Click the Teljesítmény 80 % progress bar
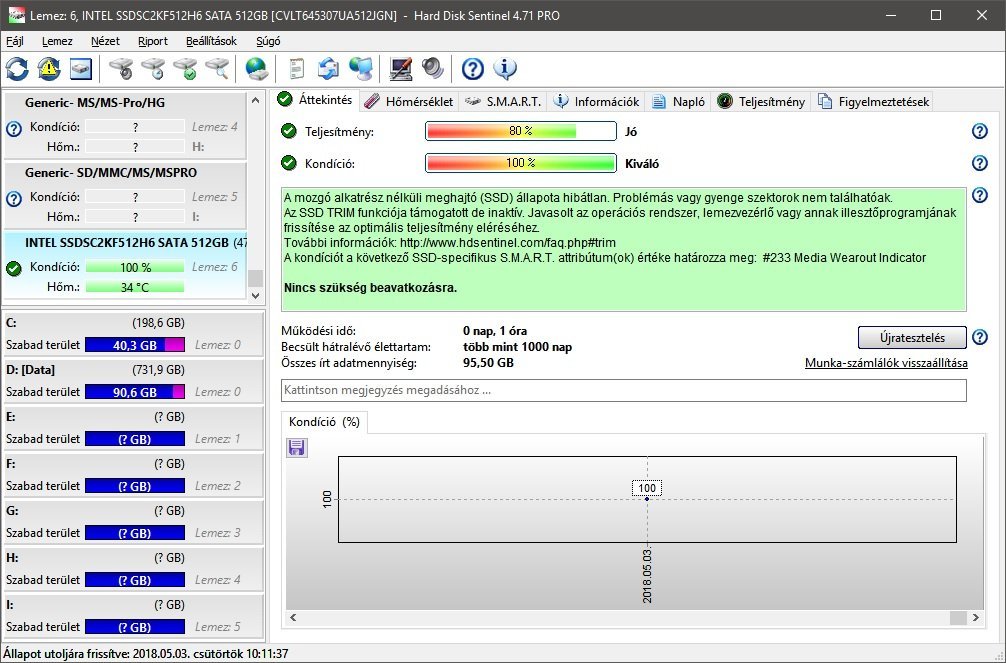Viewport: 1006px width, 663px height. point(521,131)
